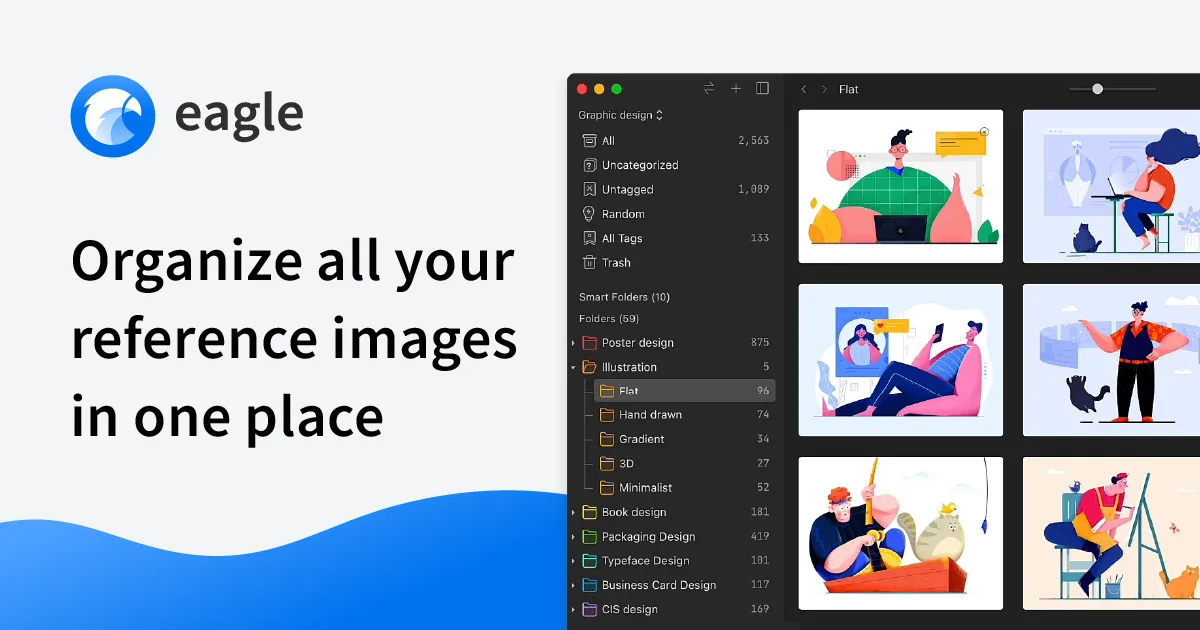Select the All items inbox icon
The image size is (1200, 630).
click(x=590, y=141)
